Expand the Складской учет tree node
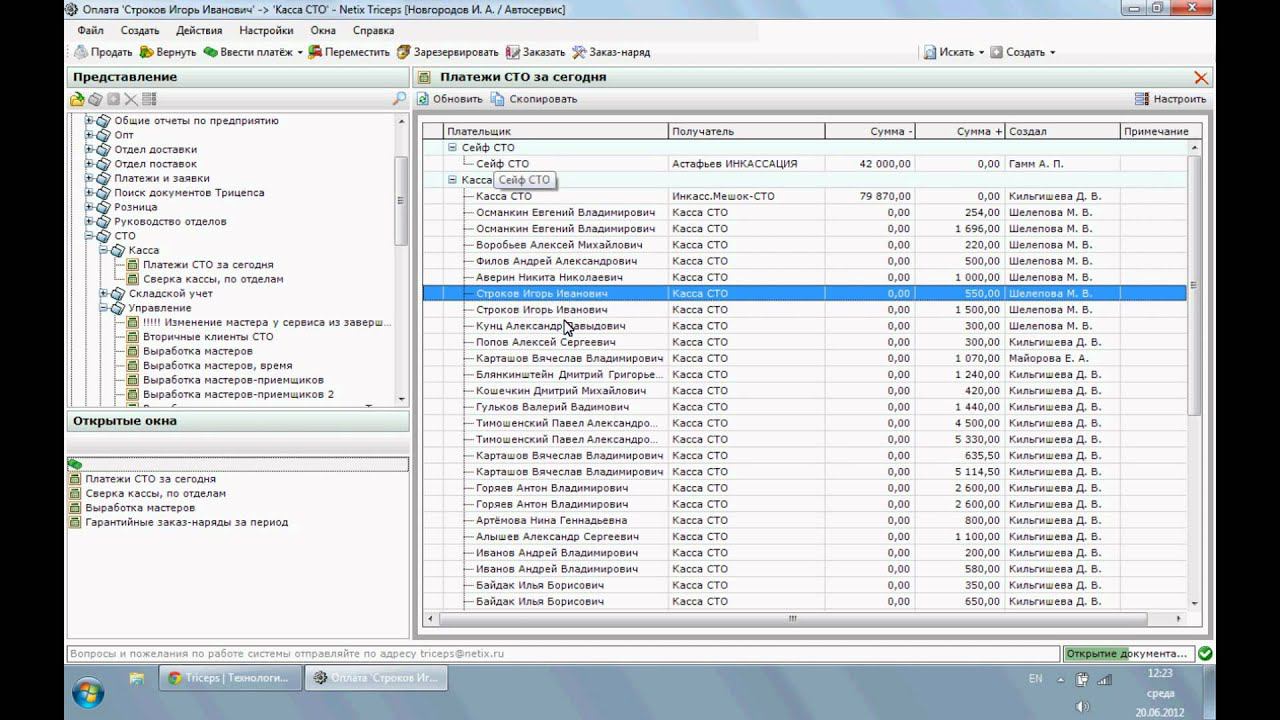Screen dimensions: 1280x720 tap(104, 294)
